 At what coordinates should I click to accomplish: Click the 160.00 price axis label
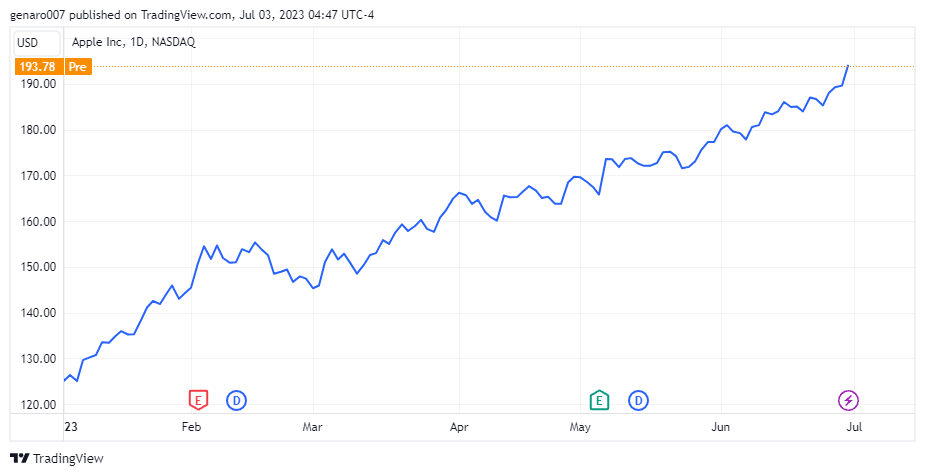pyautogui.click(x=38, y=222)
